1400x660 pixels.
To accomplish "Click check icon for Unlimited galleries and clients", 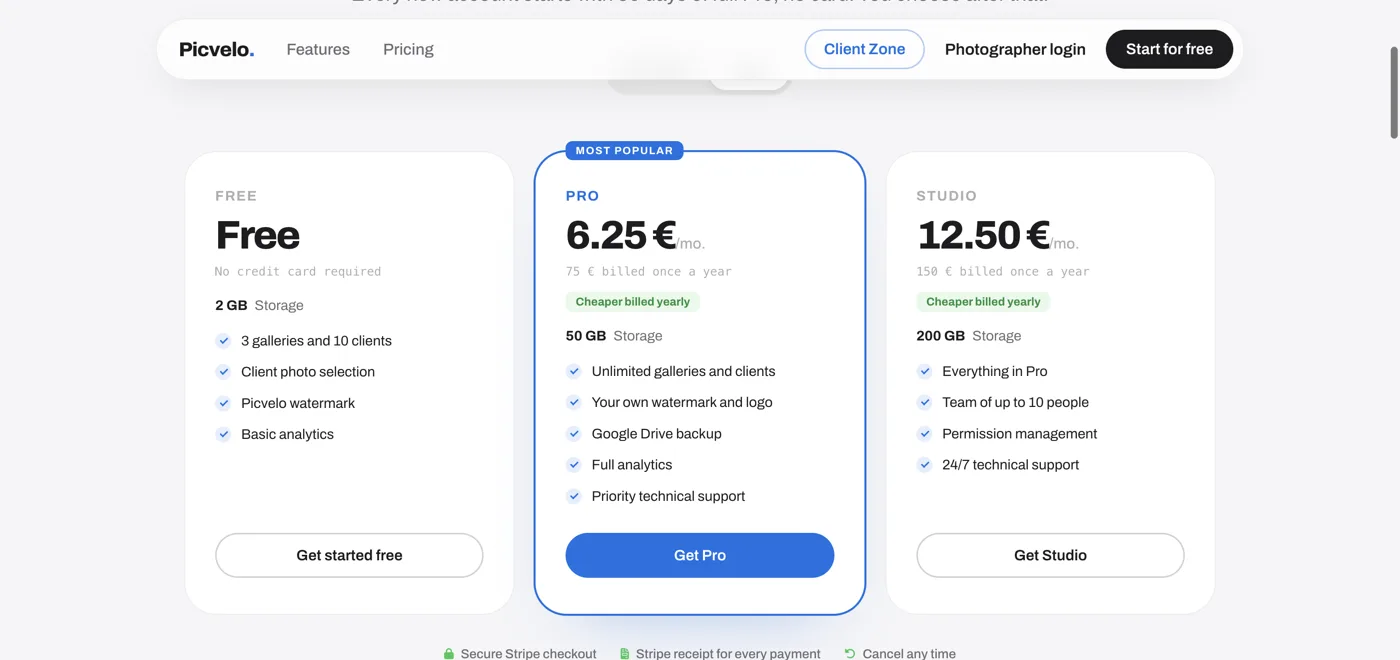I will tap(574, 371).
